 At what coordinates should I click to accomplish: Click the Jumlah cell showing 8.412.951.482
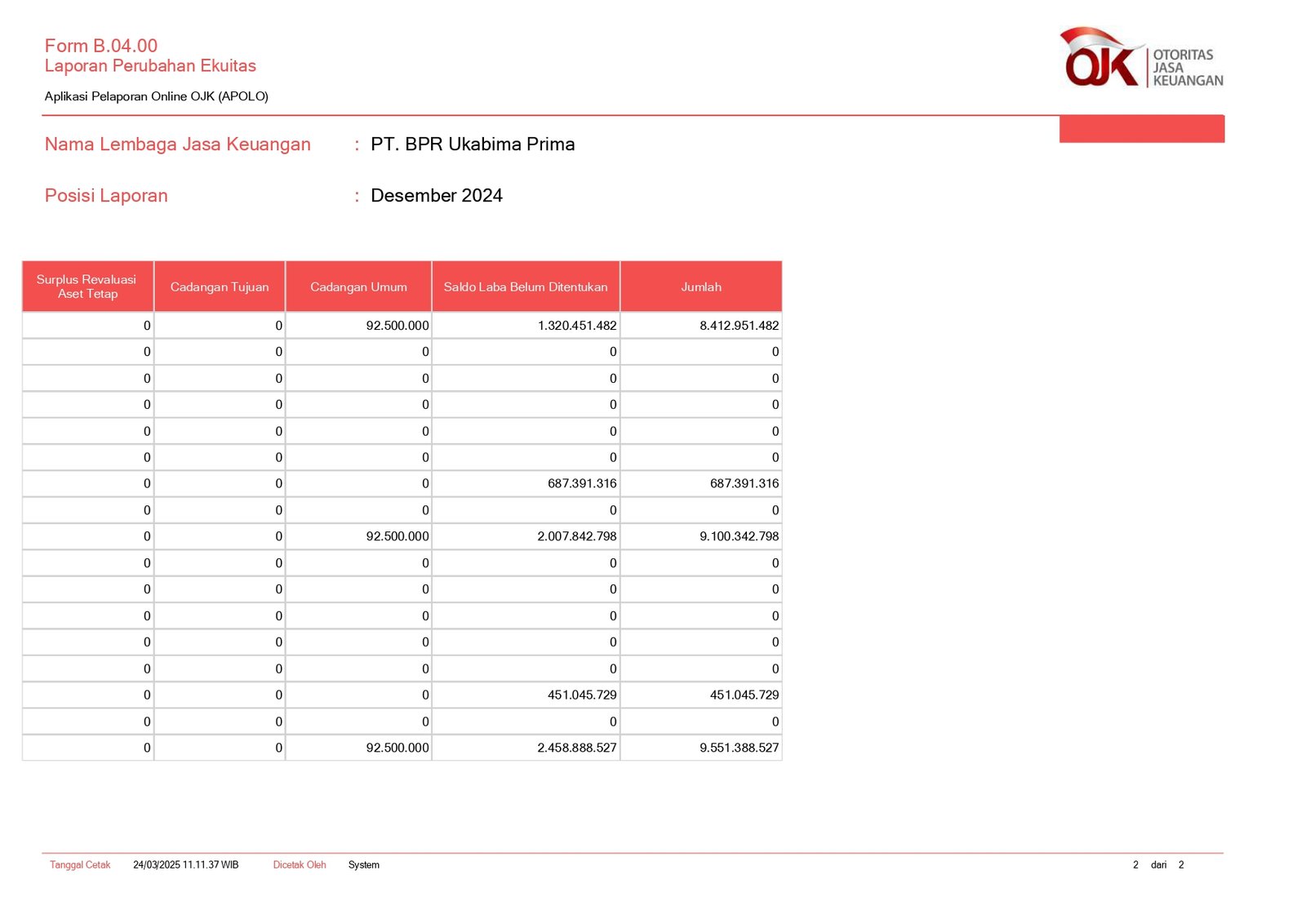[x=739, y=326]
